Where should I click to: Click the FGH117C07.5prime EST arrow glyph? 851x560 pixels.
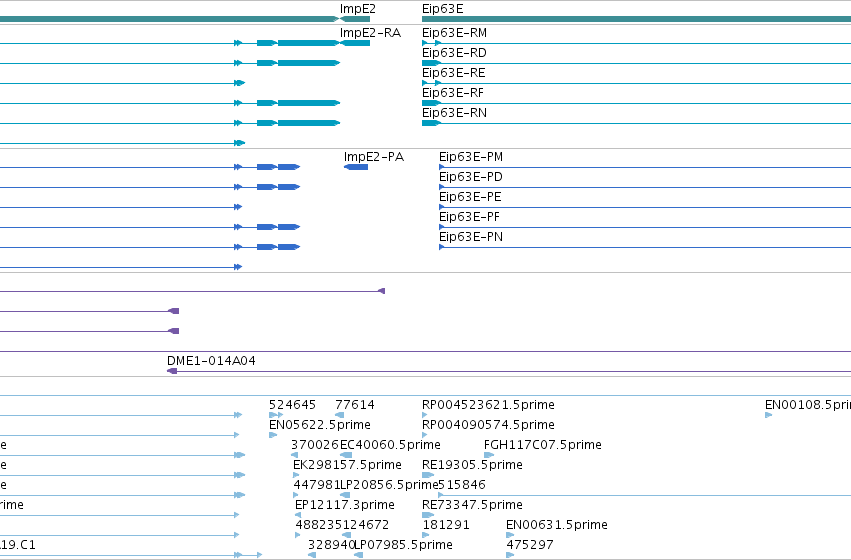(x=488, y=455)
